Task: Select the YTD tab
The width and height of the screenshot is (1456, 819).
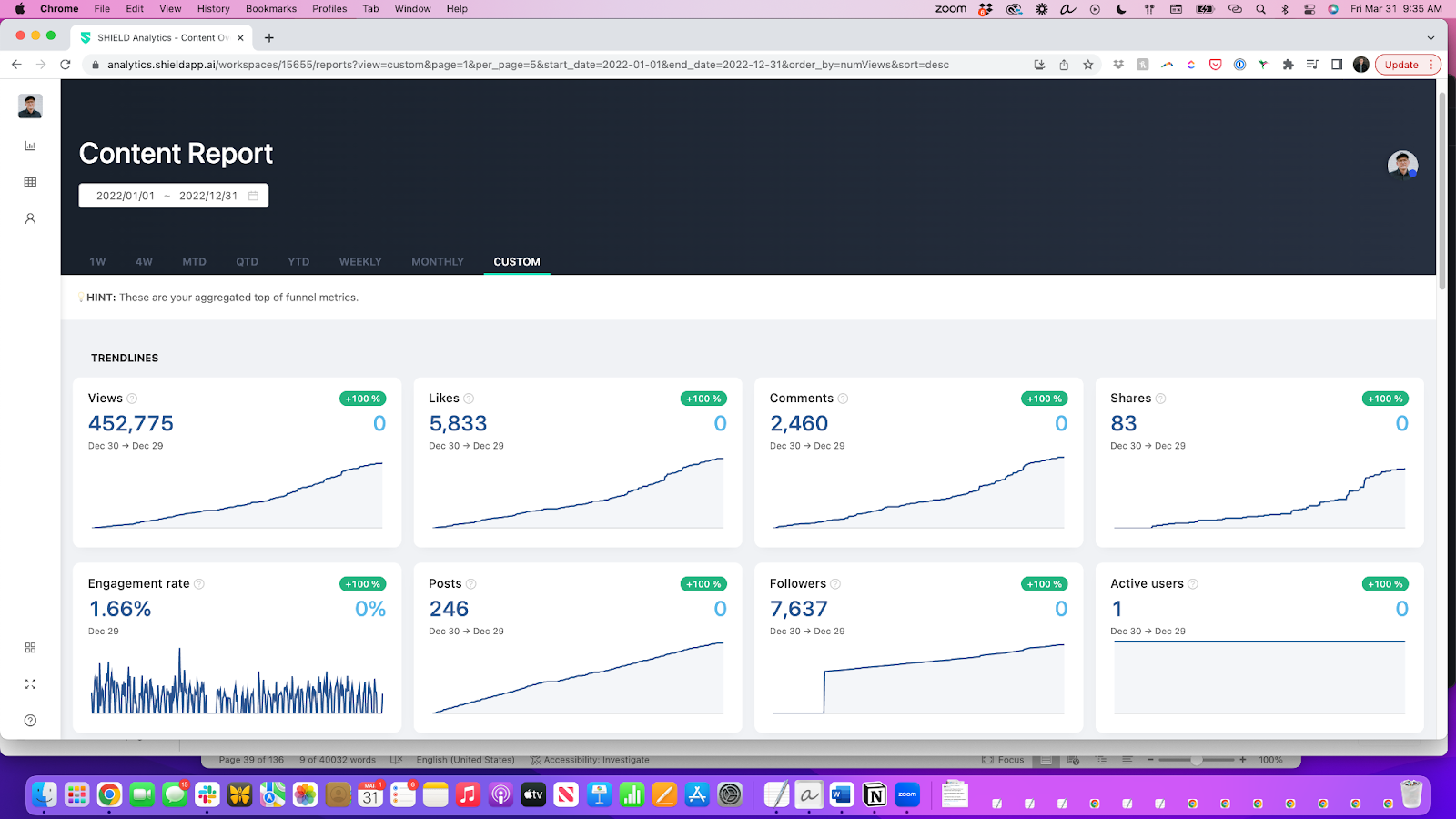Action: [x=298, y=262]
